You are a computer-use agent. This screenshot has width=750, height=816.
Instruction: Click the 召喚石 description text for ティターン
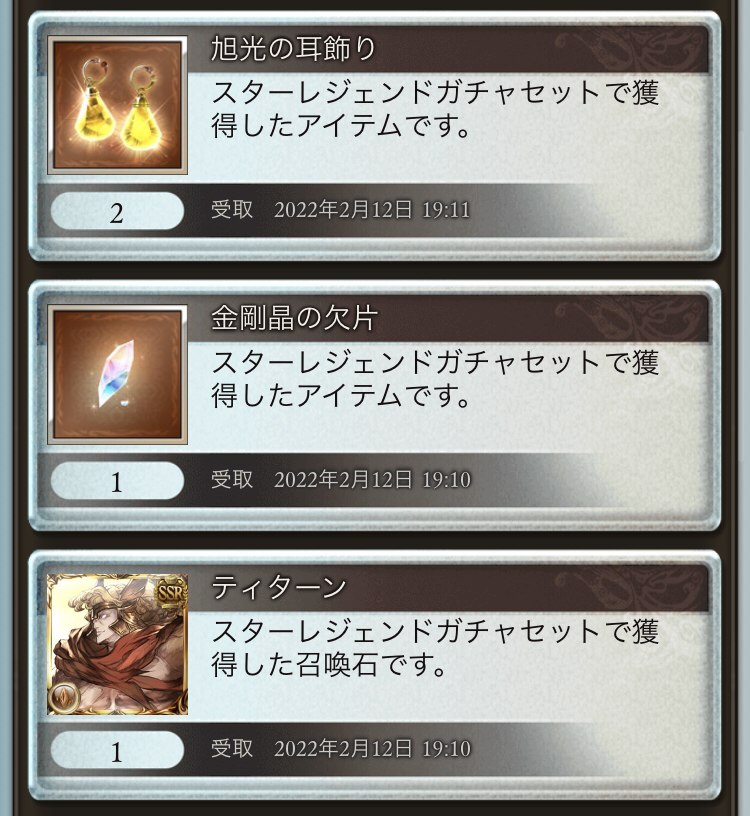click(x=435, y=648)
